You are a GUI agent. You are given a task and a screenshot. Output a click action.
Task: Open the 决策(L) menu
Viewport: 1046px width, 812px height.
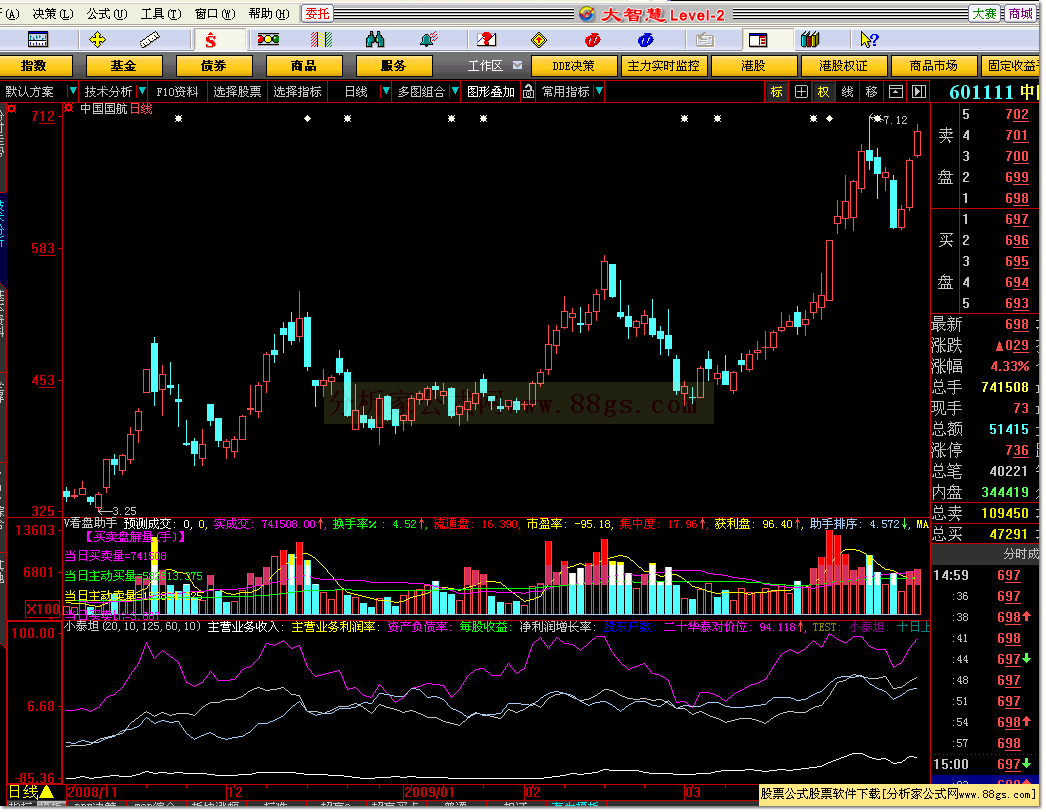coord(53,13)
